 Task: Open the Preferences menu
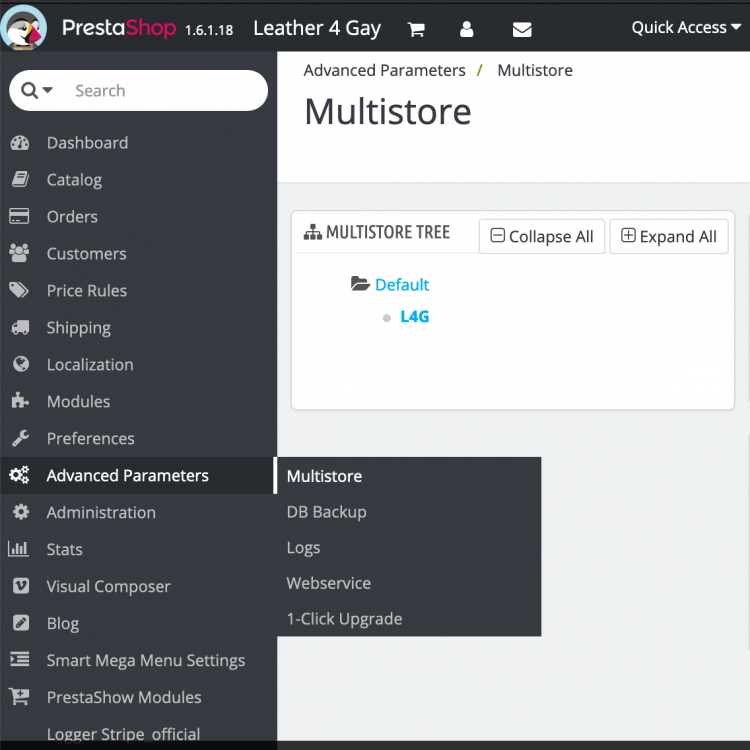[x=90, y=438]
